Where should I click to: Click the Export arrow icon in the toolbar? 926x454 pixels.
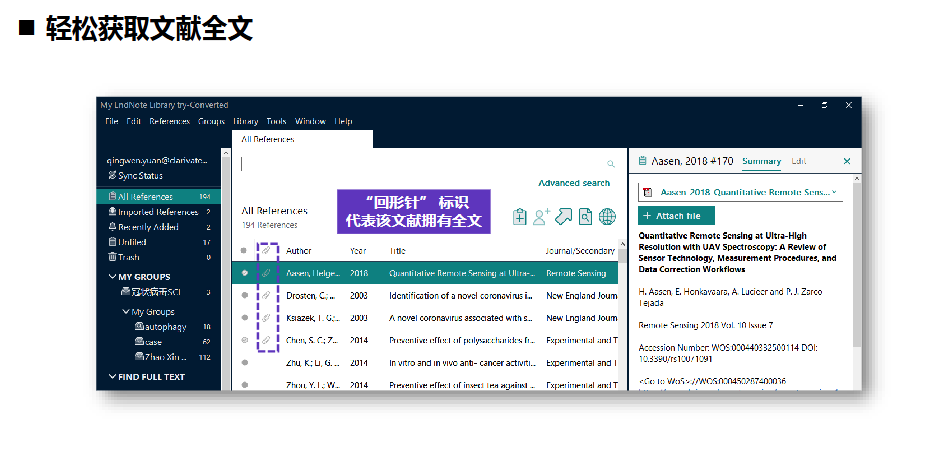point(563,217)
